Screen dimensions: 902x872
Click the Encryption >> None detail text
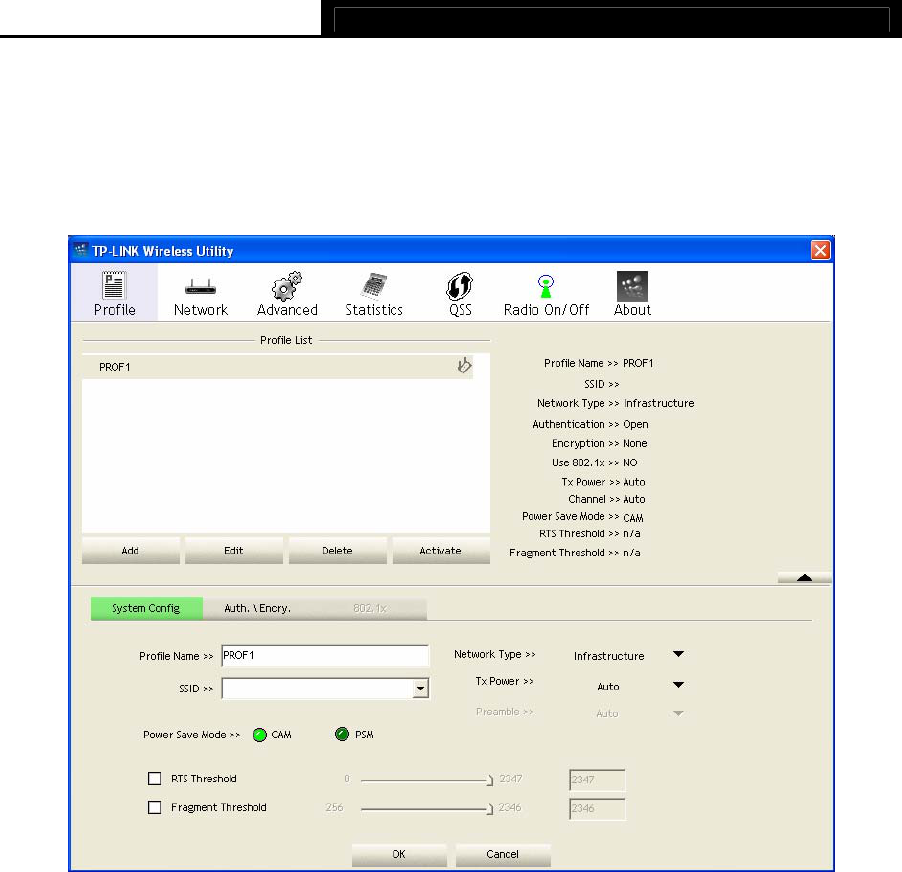click(599, 443)
